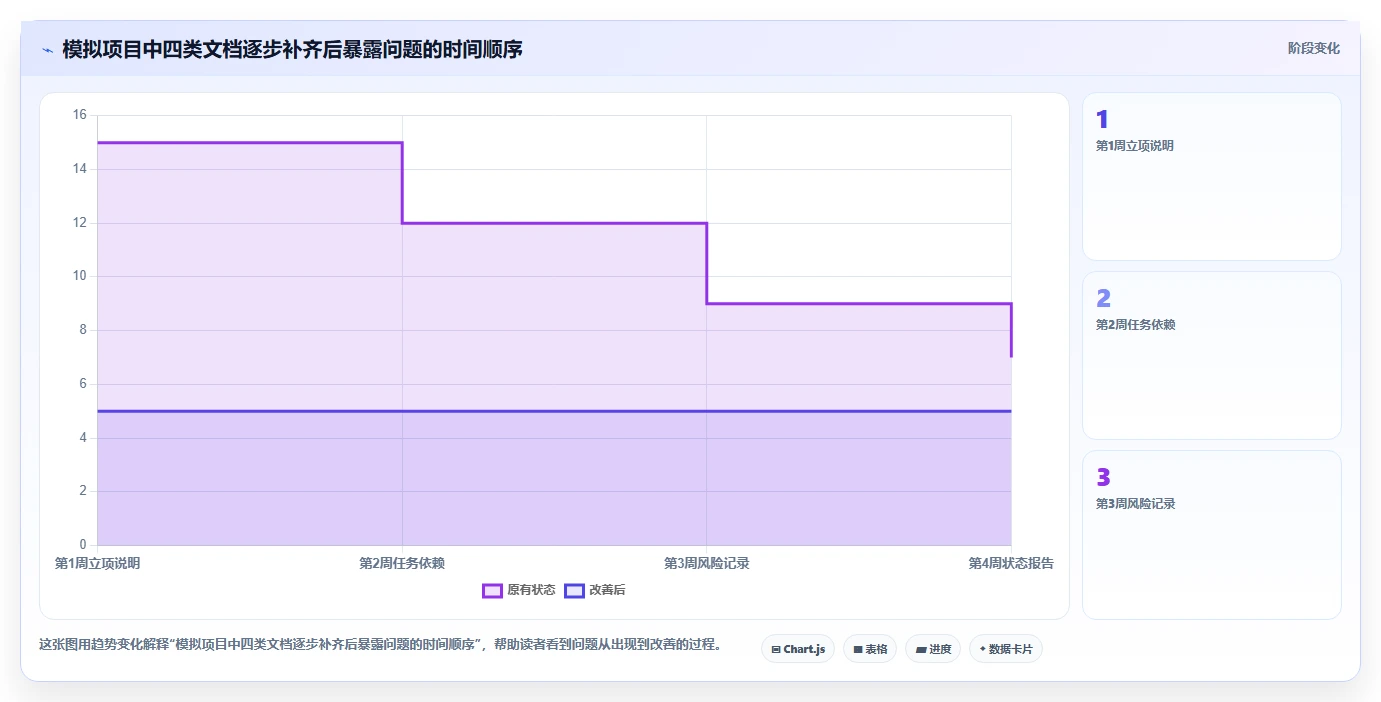Click the 改善后 blue legend swatch

pos(574,590)
